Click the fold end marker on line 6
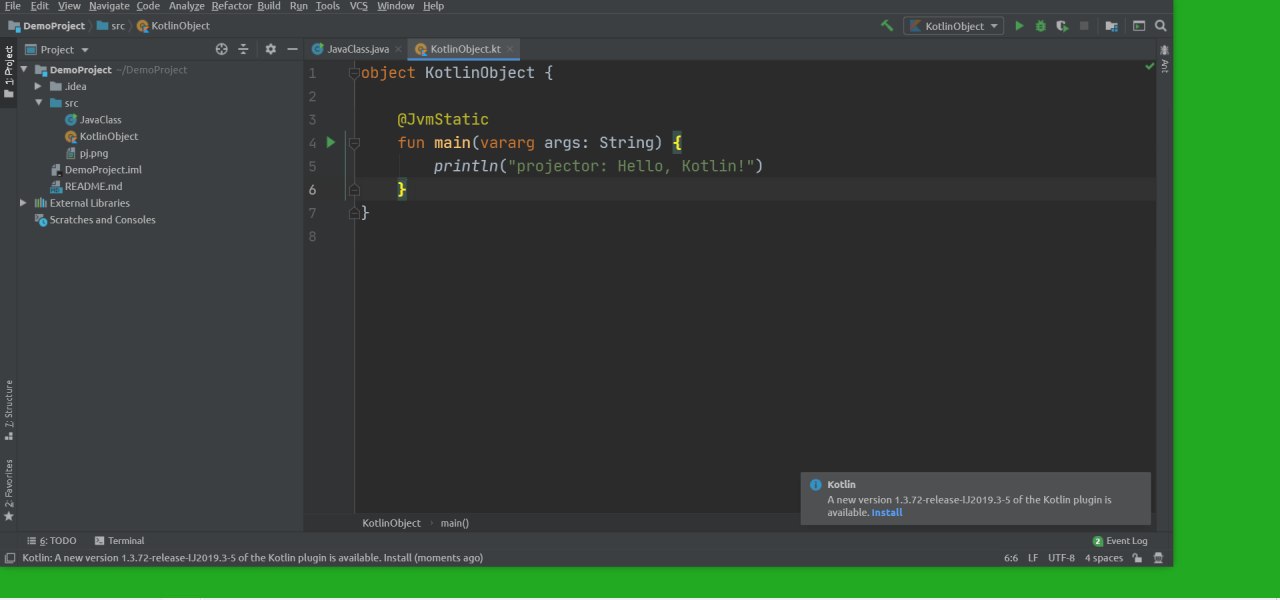Image resolution: width=1280 pixels, height=600 pixels. (x=354, y=190)
